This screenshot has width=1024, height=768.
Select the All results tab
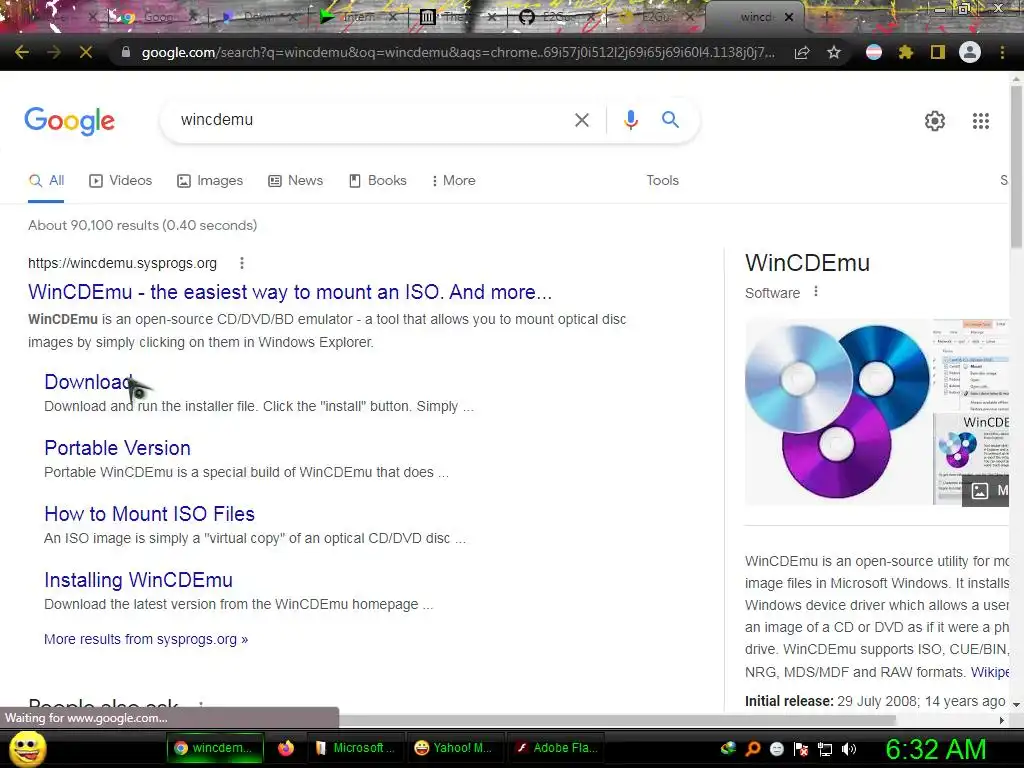pos(46,181)
